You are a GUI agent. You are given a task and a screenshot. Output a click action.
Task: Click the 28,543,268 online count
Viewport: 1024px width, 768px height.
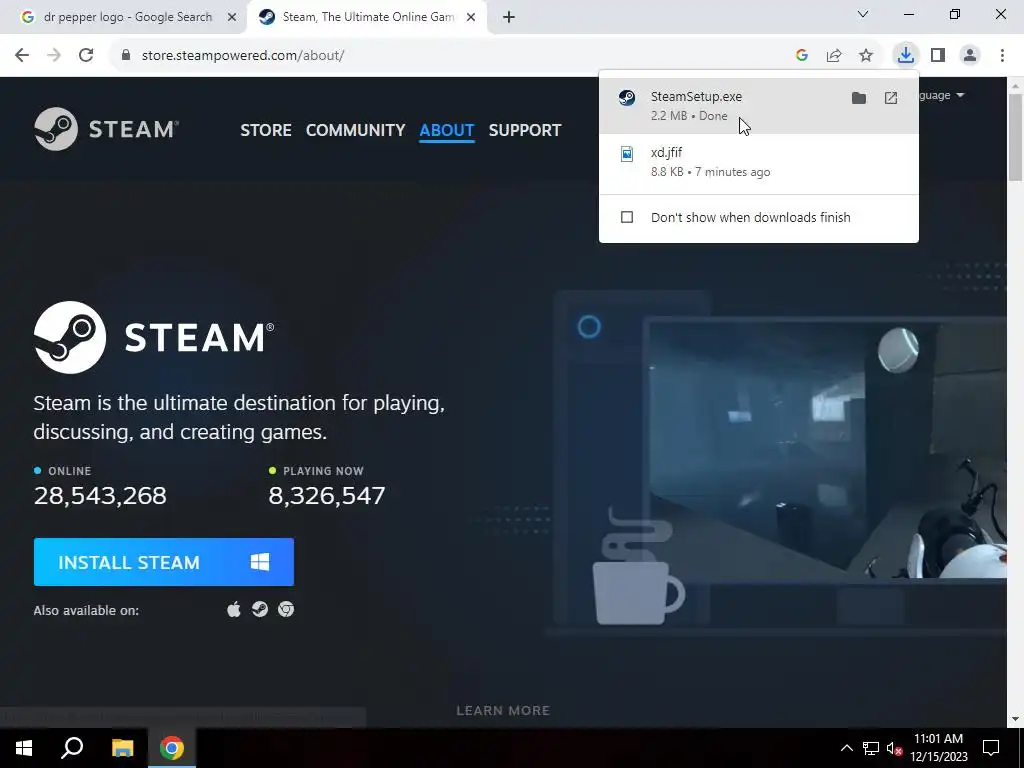click(x=100, y=496)
